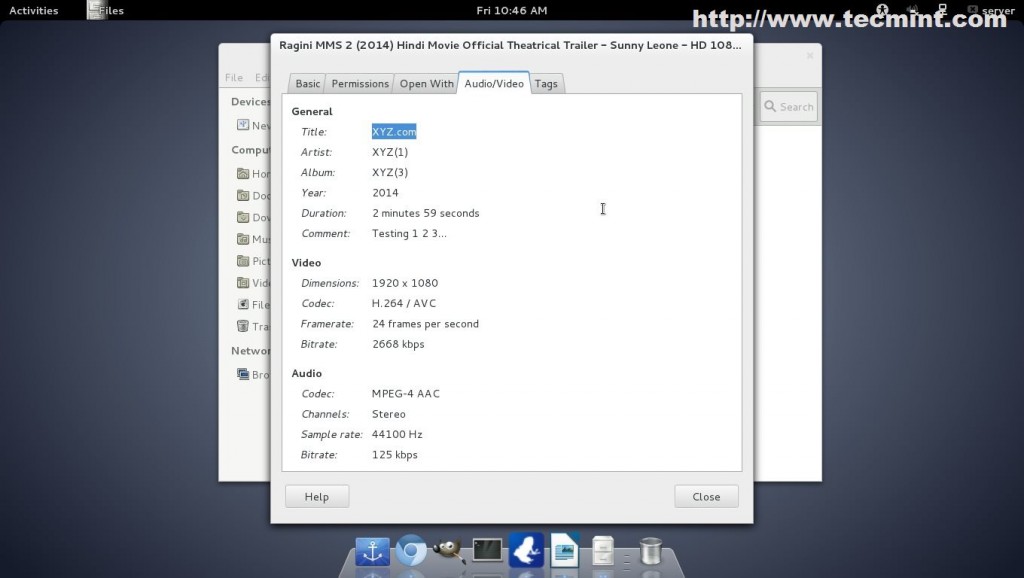Click the Help button

(317, 496)
